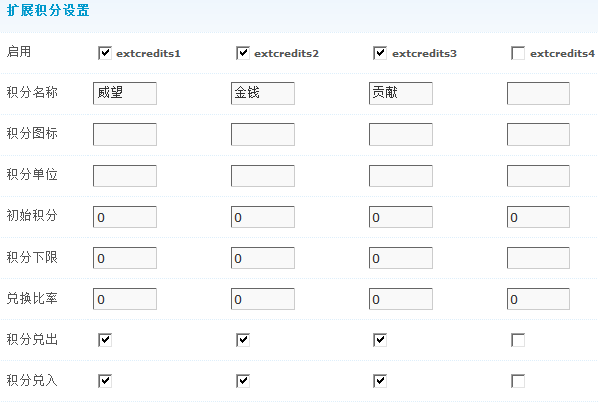The width and height of the screenshot is (598, 405).
Task: Focus the 兑换比率 field for extcredits1
Action: (x=125, y=299)
